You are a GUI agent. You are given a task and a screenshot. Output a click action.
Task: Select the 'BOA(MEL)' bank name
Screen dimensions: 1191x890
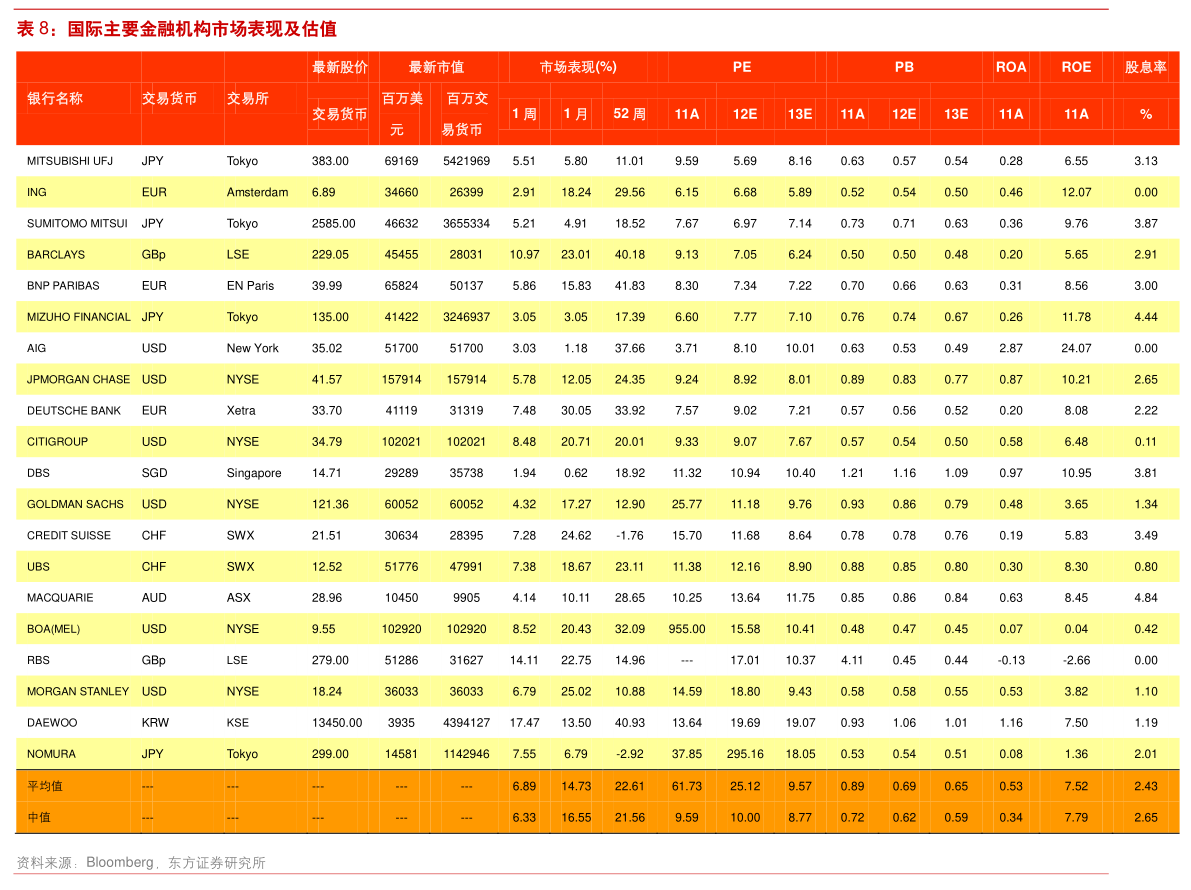[x=53, y=629]
